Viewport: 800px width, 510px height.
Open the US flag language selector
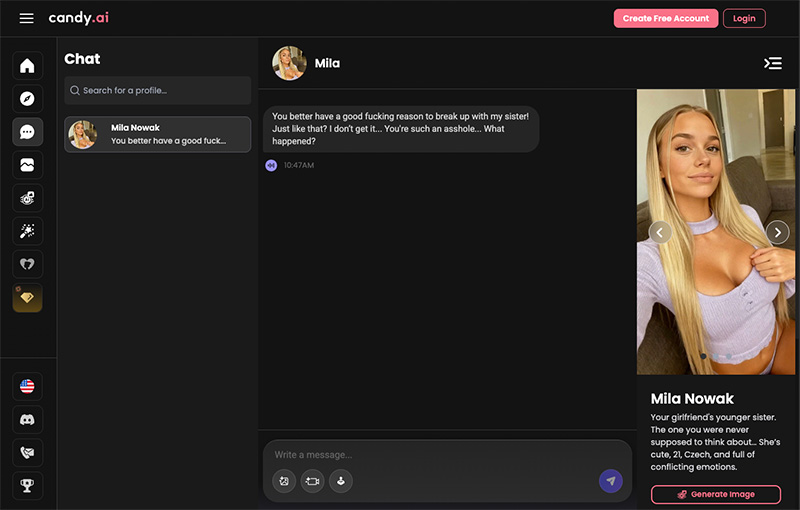pos(27,386)
